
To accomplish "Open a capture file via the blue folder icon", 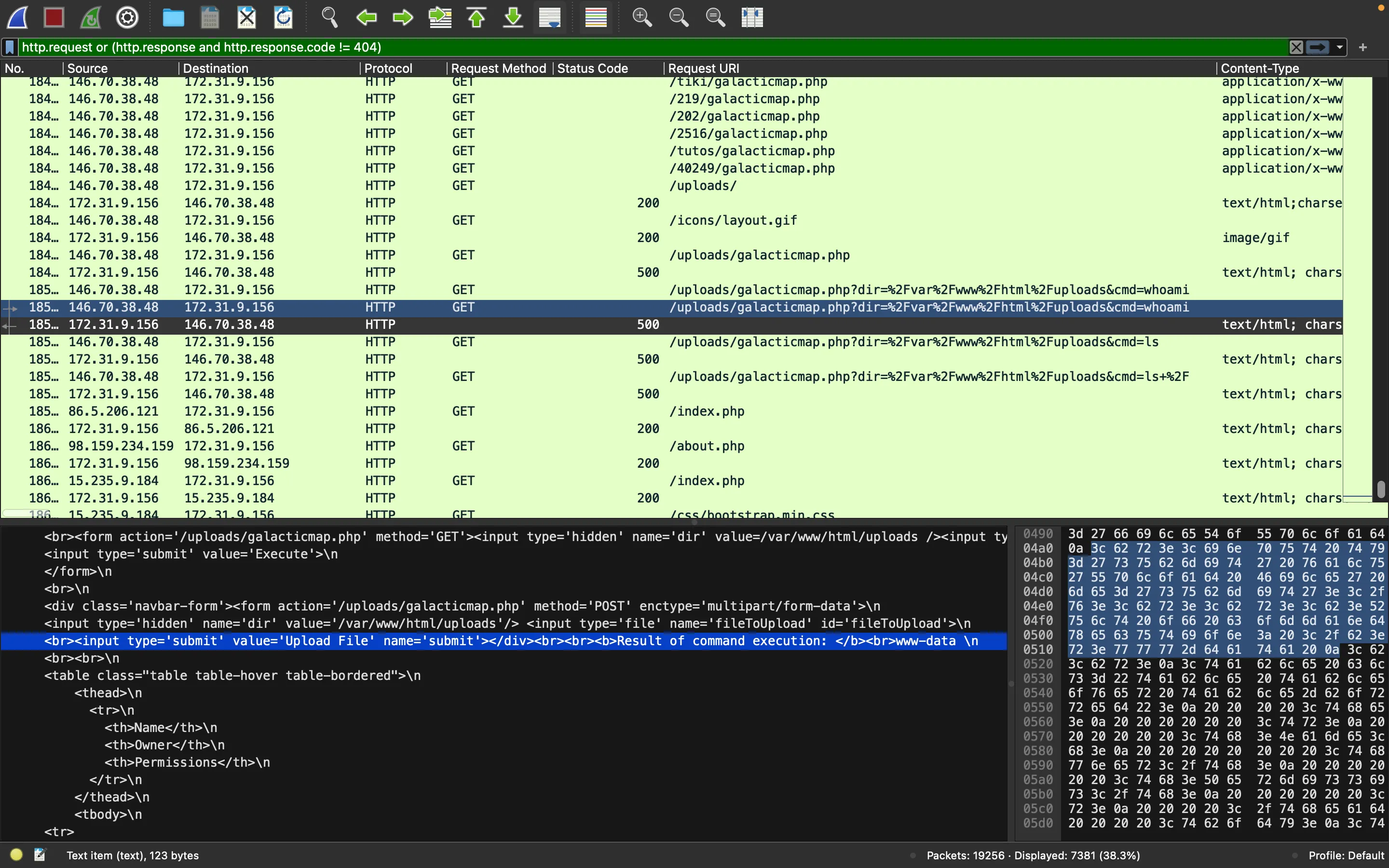I will [x=173, y=17].
